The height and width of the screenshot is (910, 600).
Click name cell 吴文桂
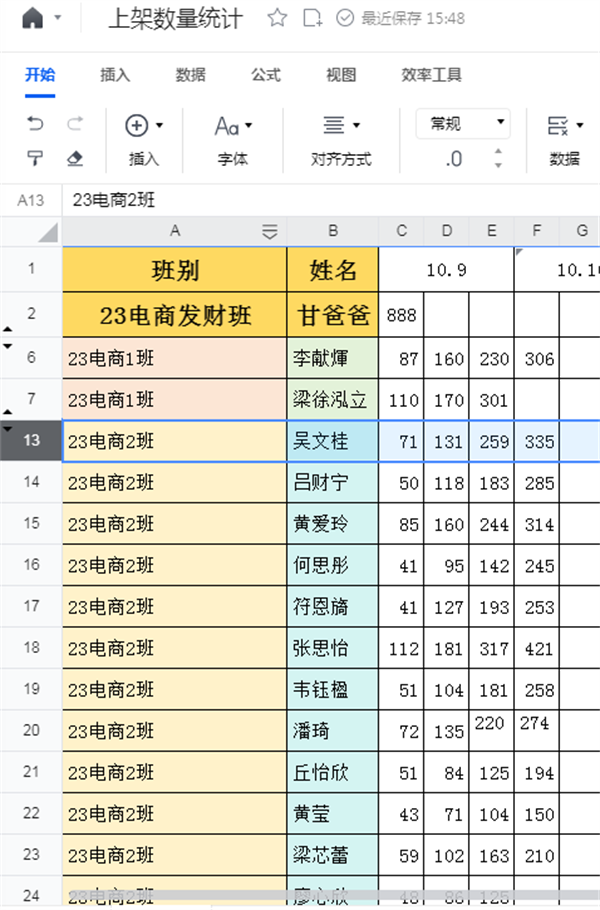point(333,442)
